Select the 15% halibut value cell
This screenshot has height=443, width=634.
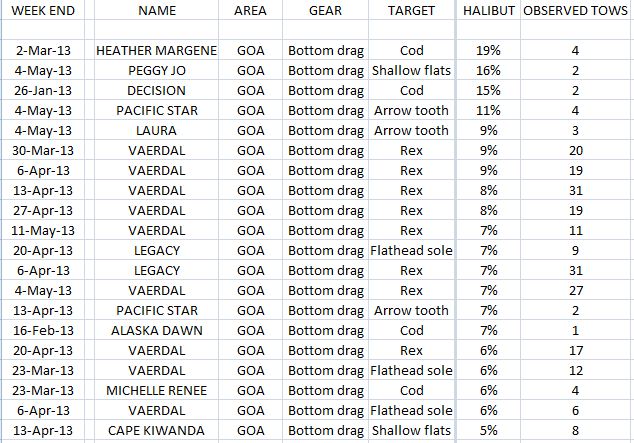coord(488,90)
